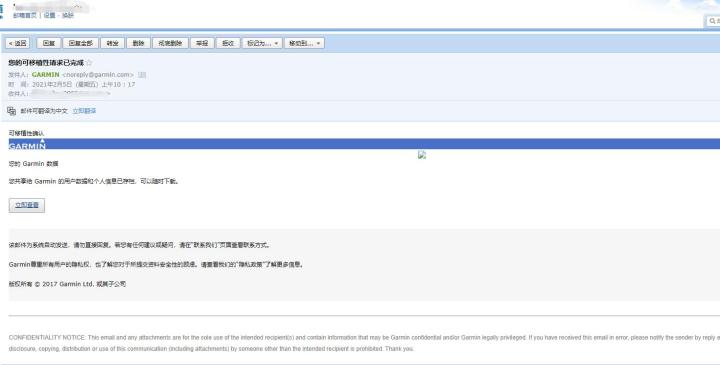Image resolution: width=720 pixels, height=365 pixels.
Task: Open the 邮箱首页 link
Action: [24, 15]
